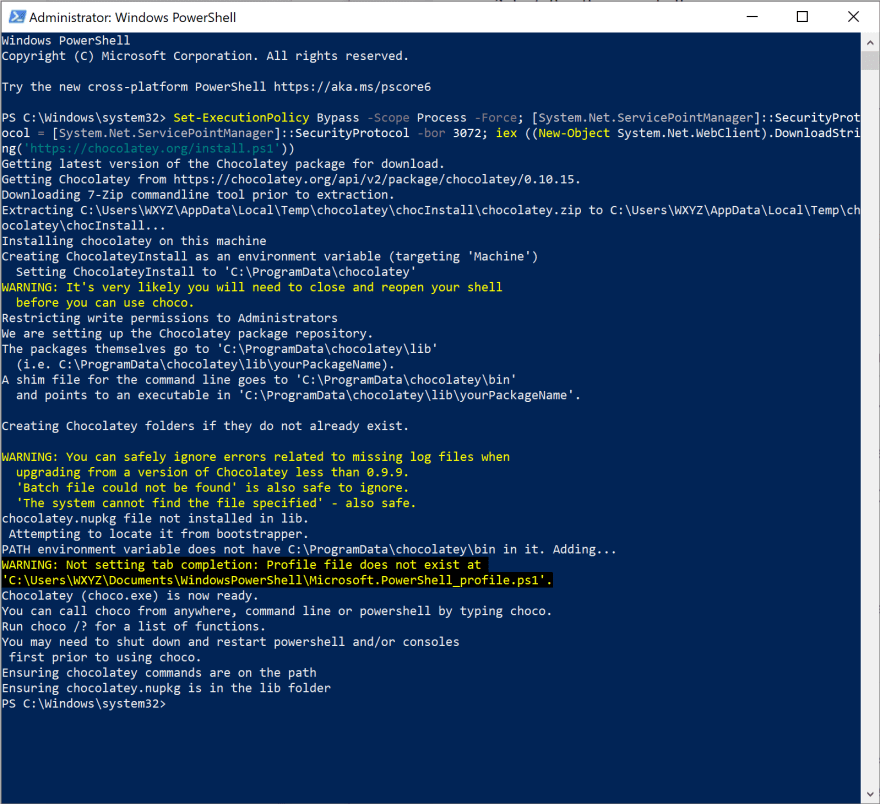Click 'Attempting to locate it from bootstrapper.' line
Viewport: 880px width, 804px height.
point(159,534)
